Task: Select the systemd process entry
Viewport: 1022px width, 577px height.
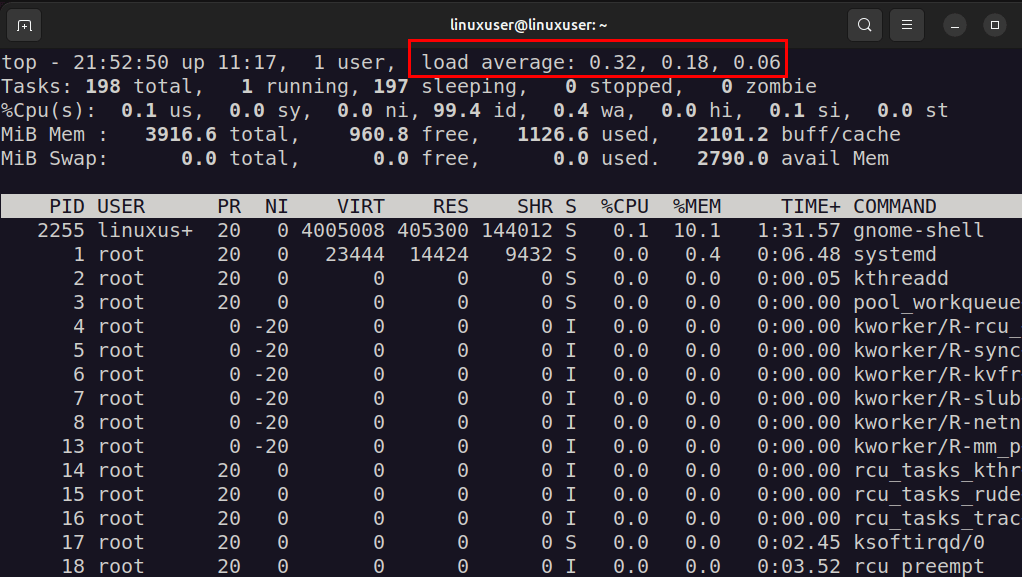Action: [895, 255]
